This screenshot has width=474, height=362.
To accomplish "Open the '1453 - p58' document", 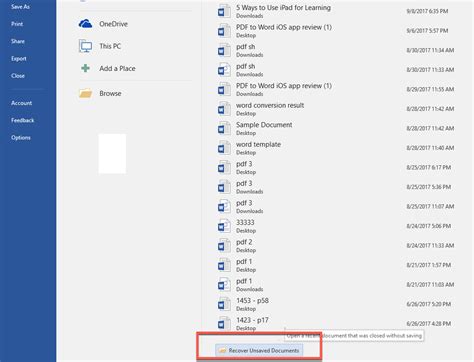I will click(337, 304).
